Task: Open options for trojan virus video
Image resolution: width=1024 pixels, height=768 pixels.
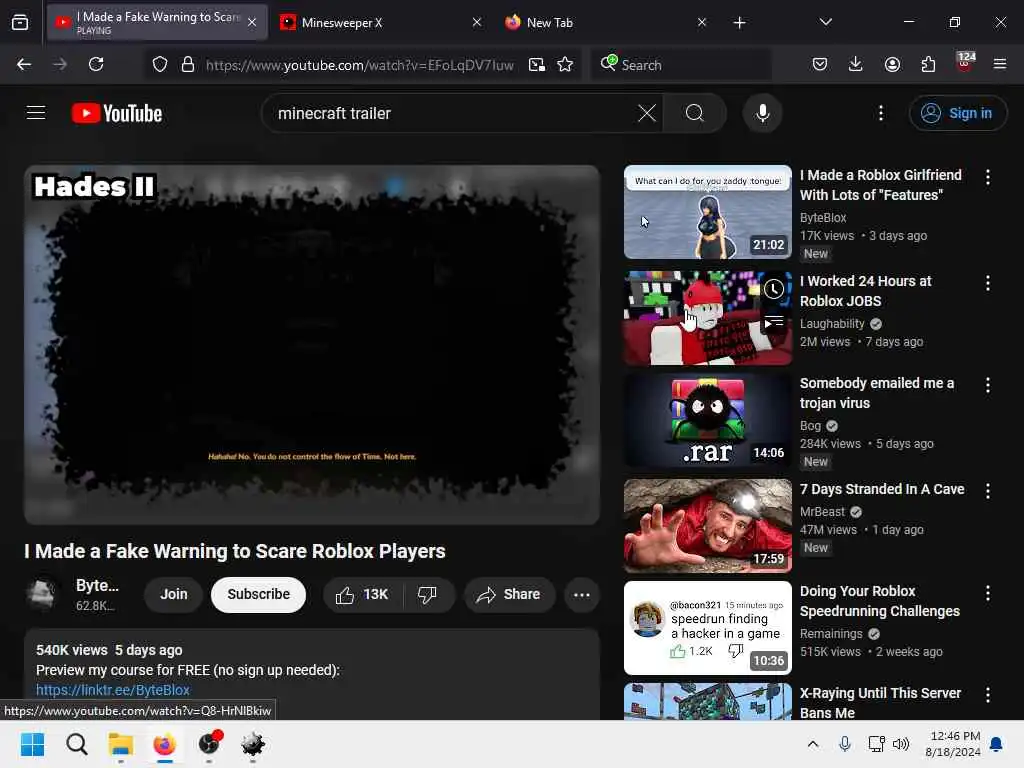Action: coord(987,385)
